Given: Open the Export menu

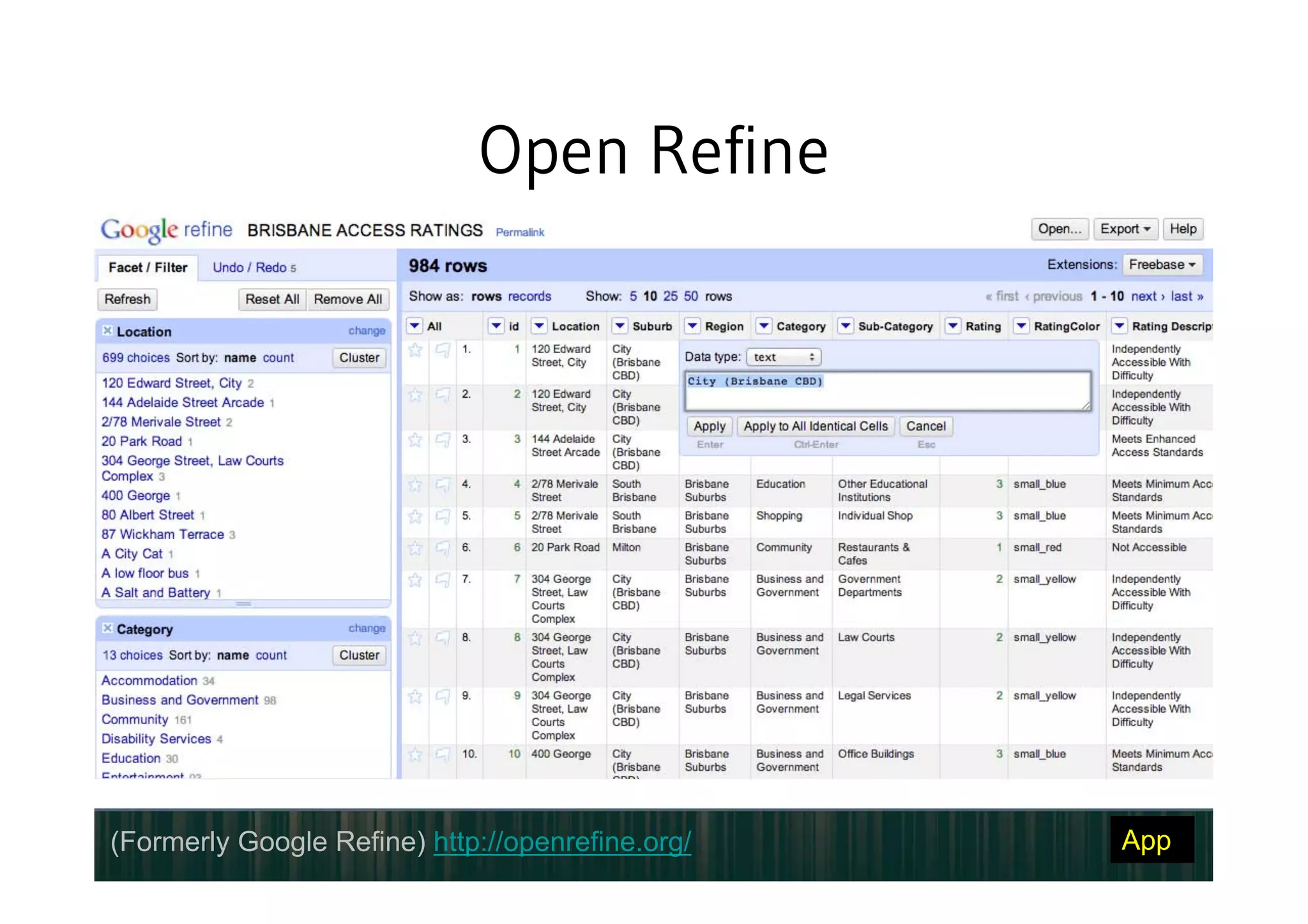Looking at the screenshot, I should click(x=1125, y=229).
